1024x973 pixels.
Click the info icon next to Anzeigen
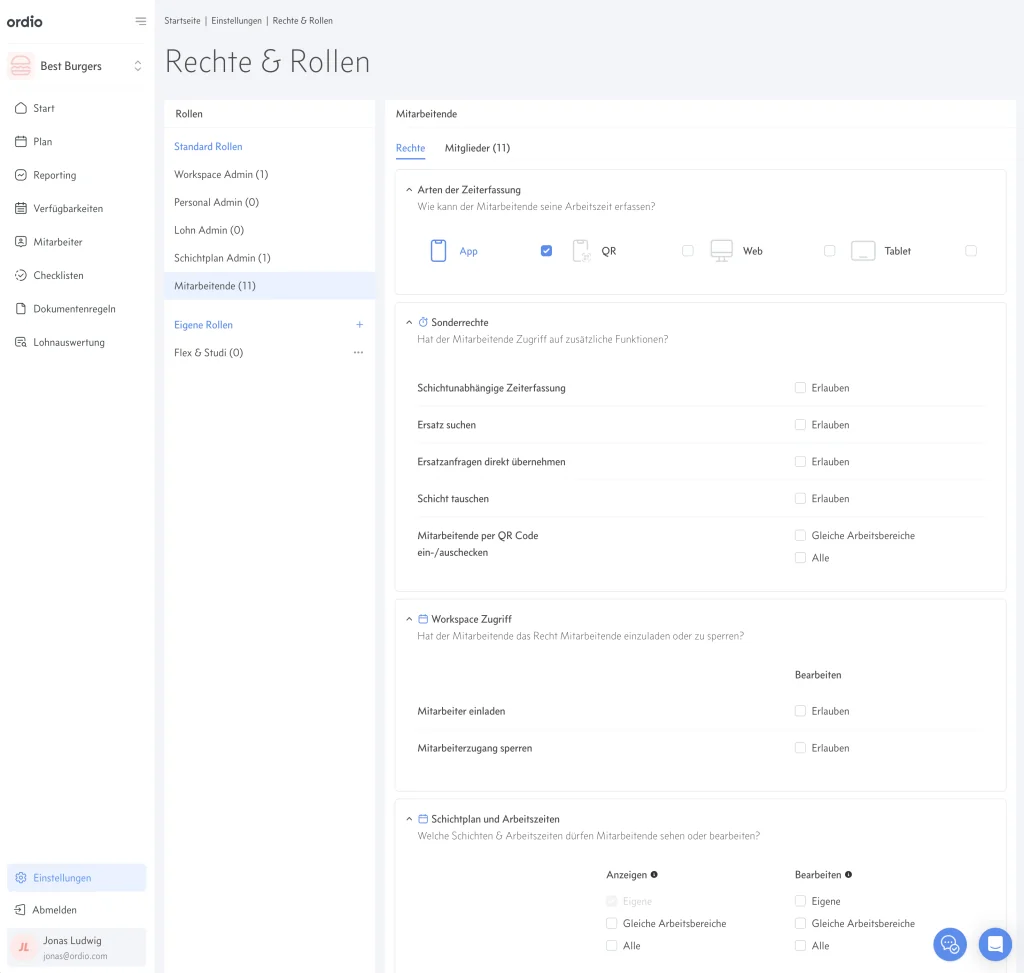click(654, 875)
